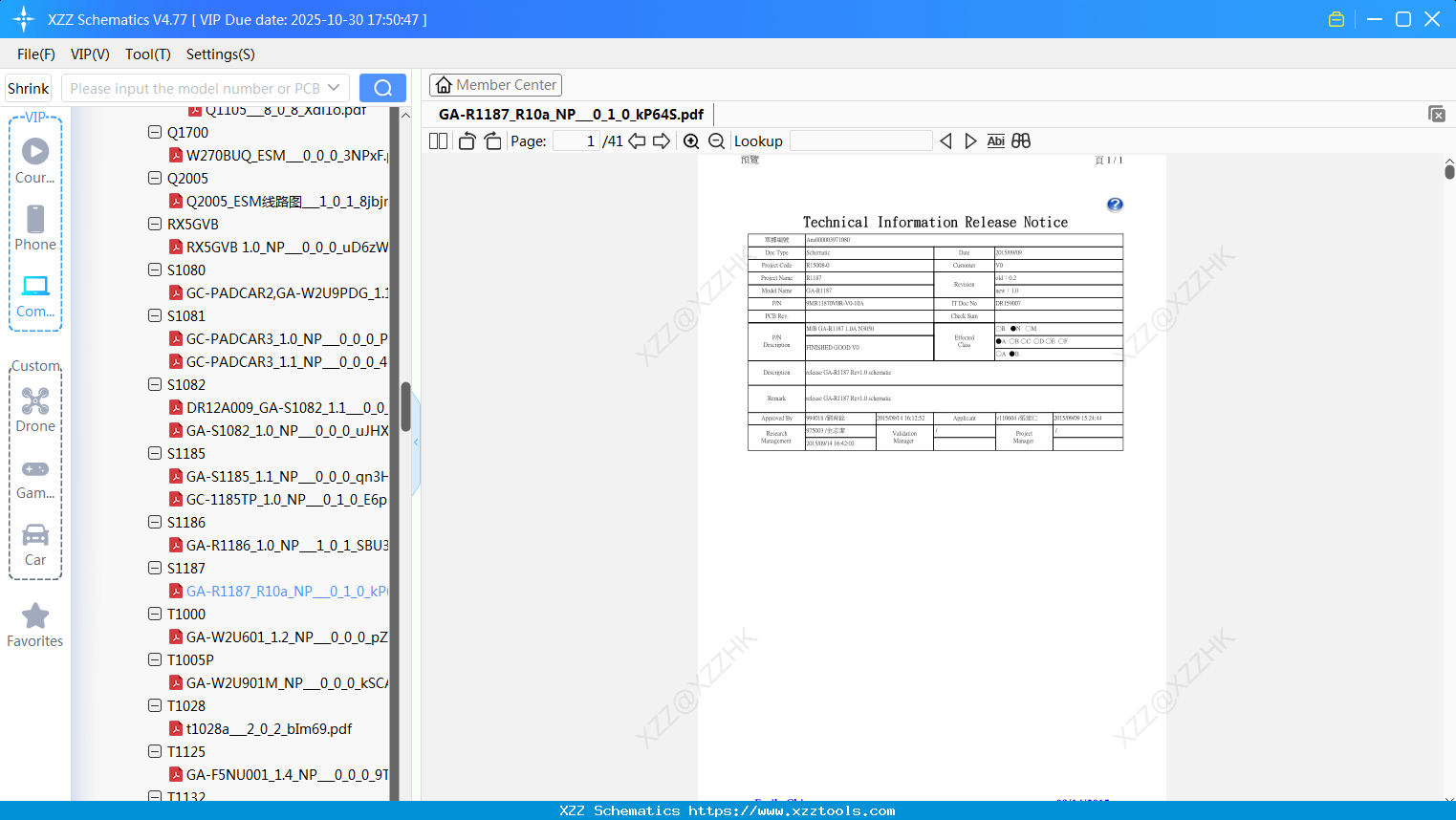
Task: Click the blue help question mark icon
Action: 1115,205
